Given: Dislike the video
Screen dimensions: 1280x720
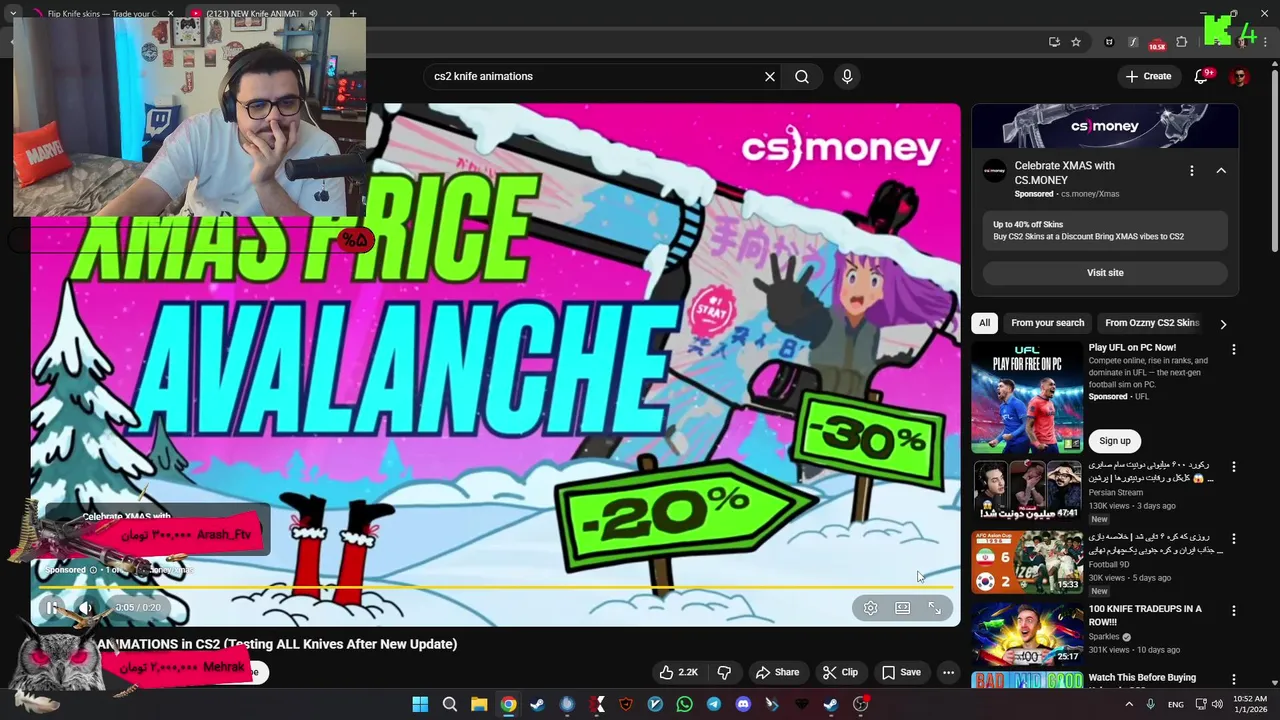Looking at the screenshot, I should (x=724, y=672).
